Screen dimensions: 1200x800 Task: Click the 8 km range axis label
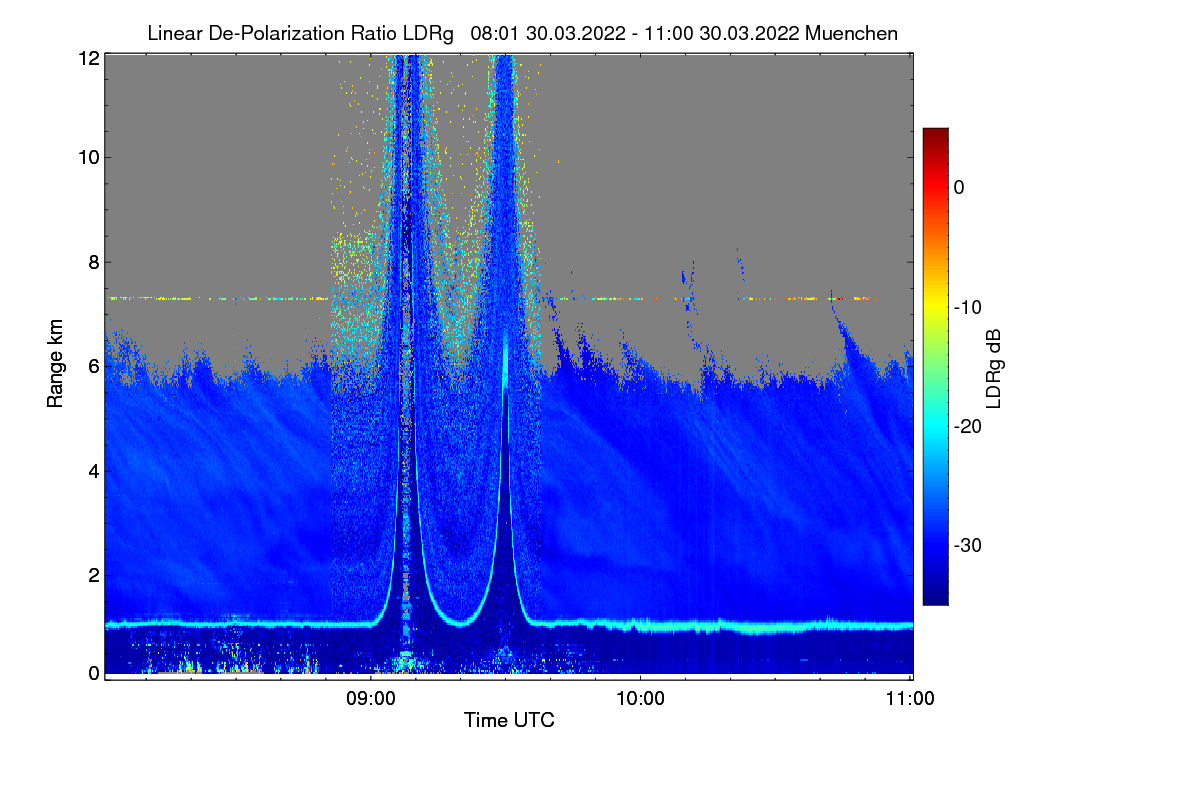[x=93, y=262]
